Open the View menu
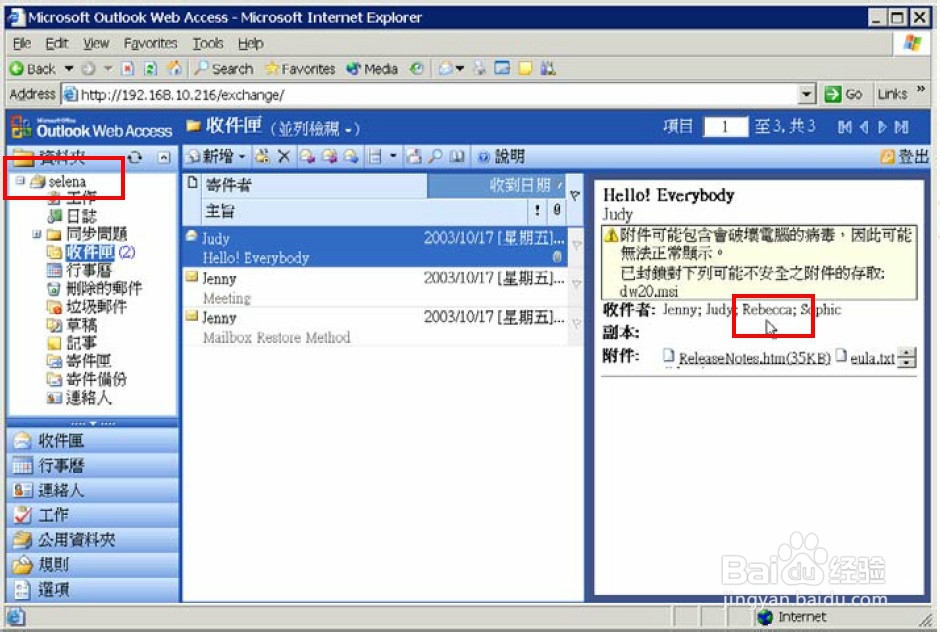 point(96,43)
